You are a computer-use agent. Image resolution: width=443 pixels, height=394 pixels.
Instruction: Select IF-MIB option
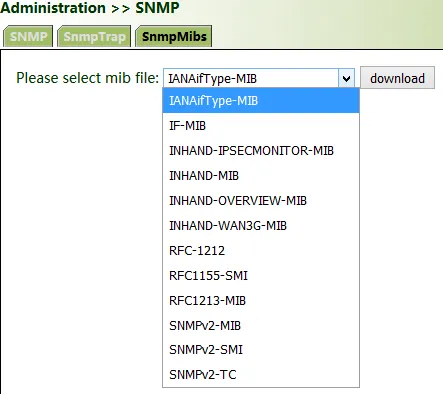click(261, 126)
